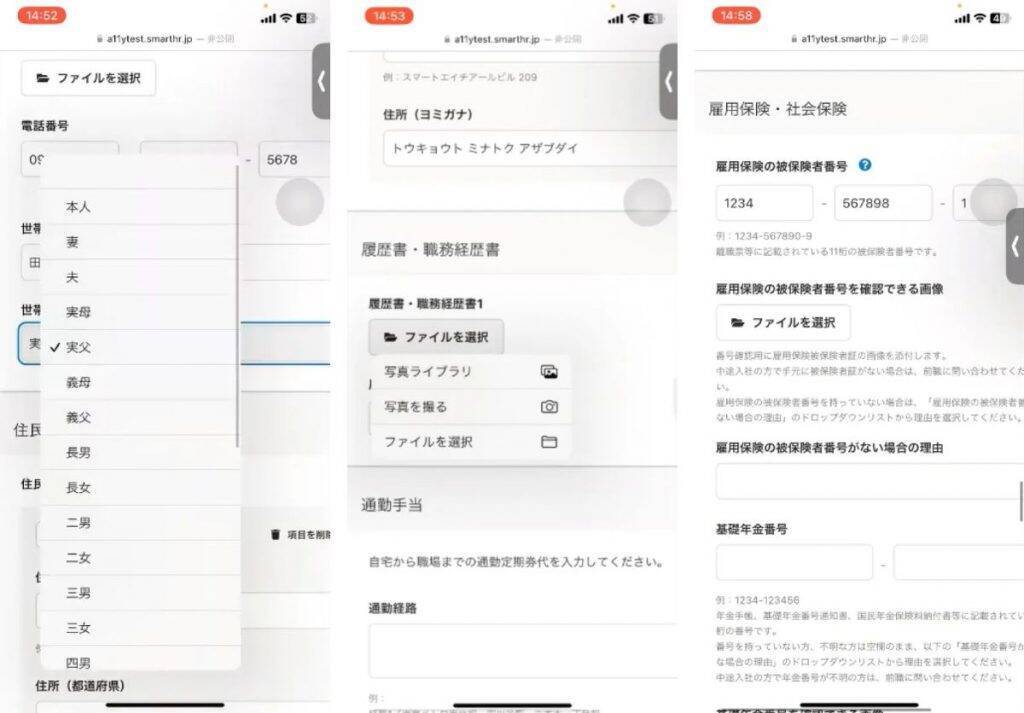This screenshot has height=713, width=1024.
Task: Tap the red 14:52 recording time pill
Action: [42, 16]
